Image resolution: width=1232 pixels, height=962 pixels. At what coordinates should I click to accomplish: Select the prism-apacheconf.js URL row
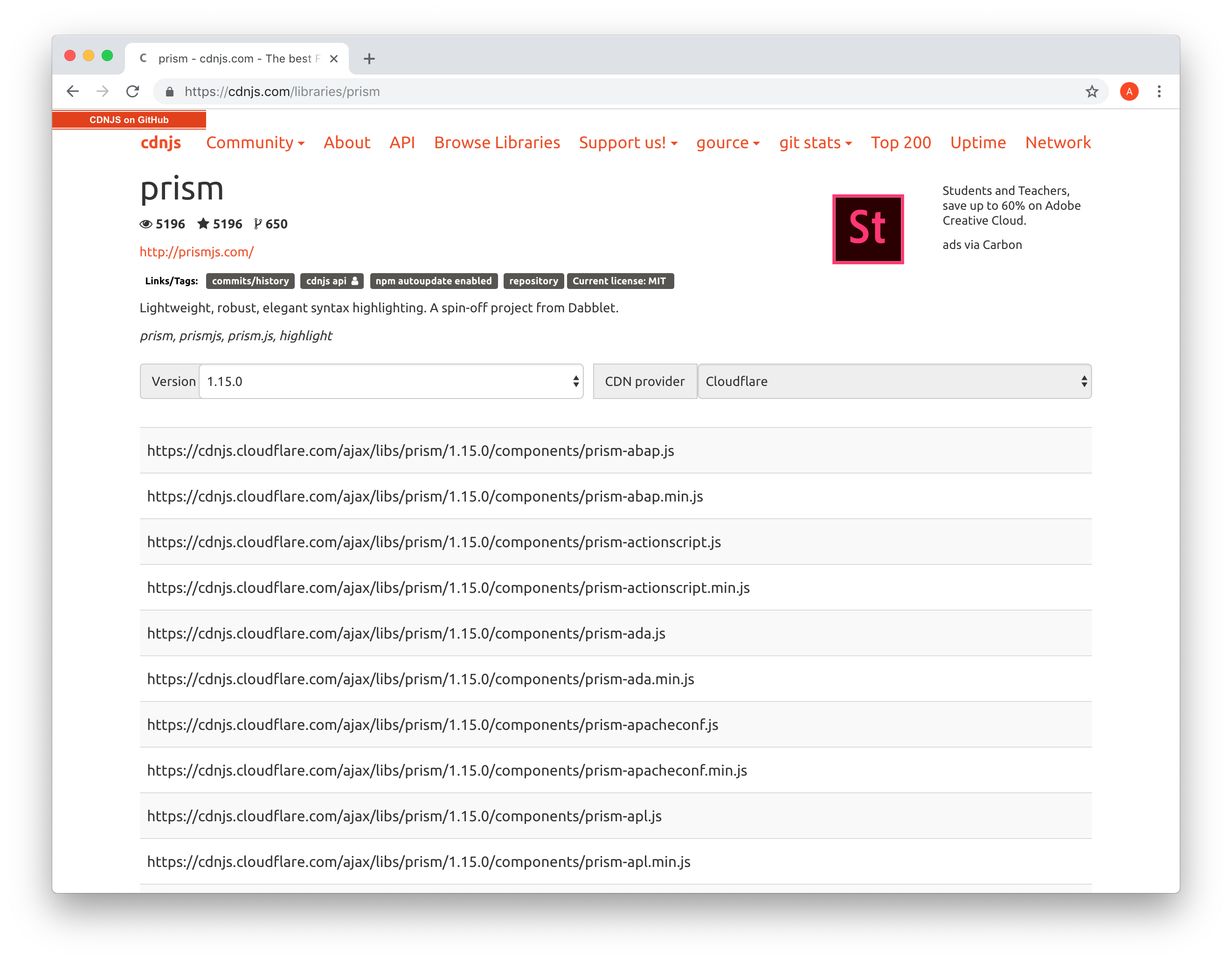coord(616,725)
